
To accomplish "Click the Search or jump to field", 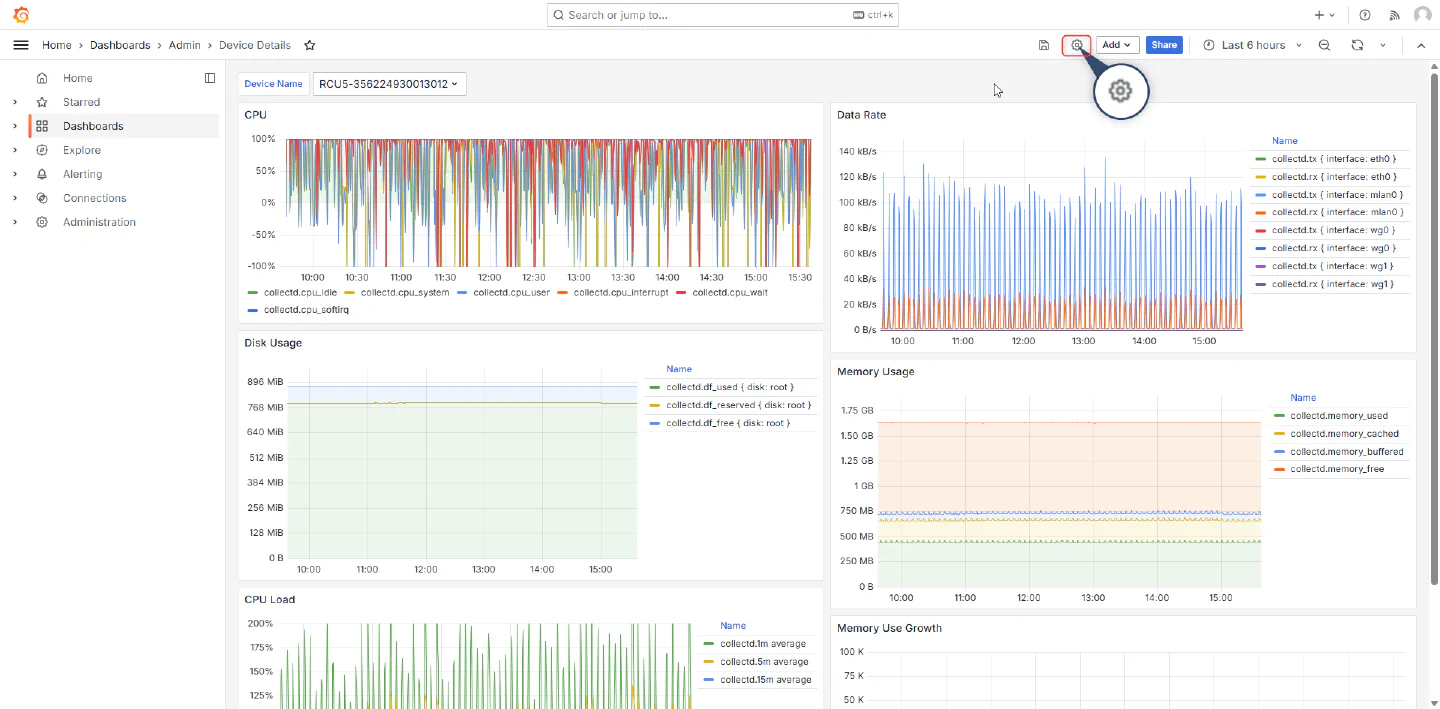I will click(x=723, y=15).
